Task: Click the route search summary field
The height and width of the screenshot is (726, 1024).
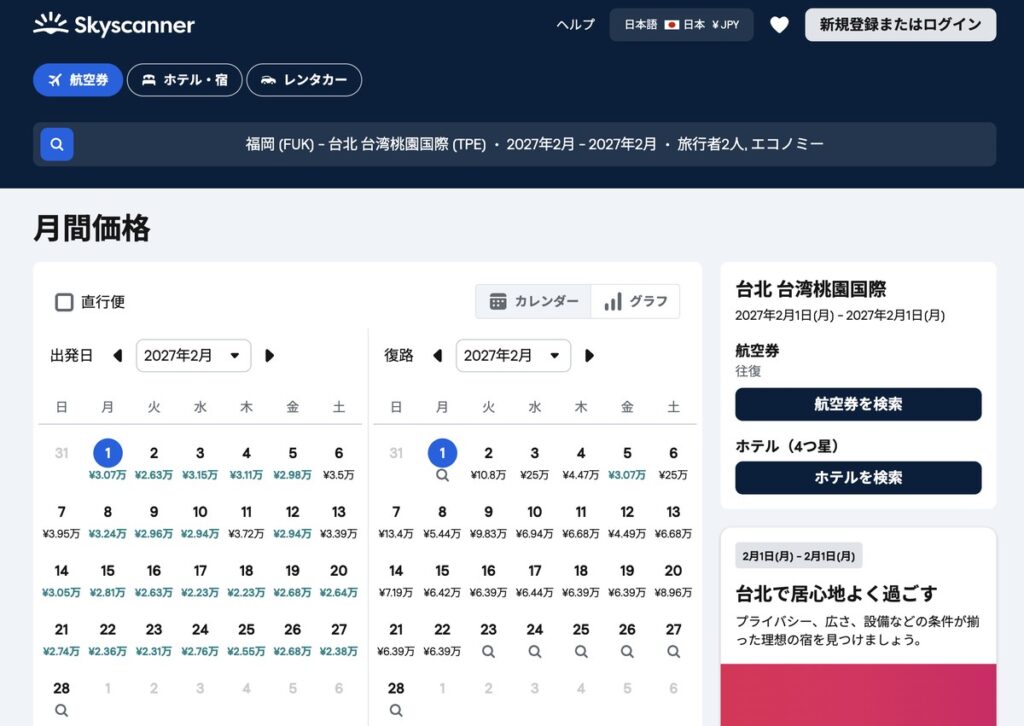Action: [x=515, y=144]
